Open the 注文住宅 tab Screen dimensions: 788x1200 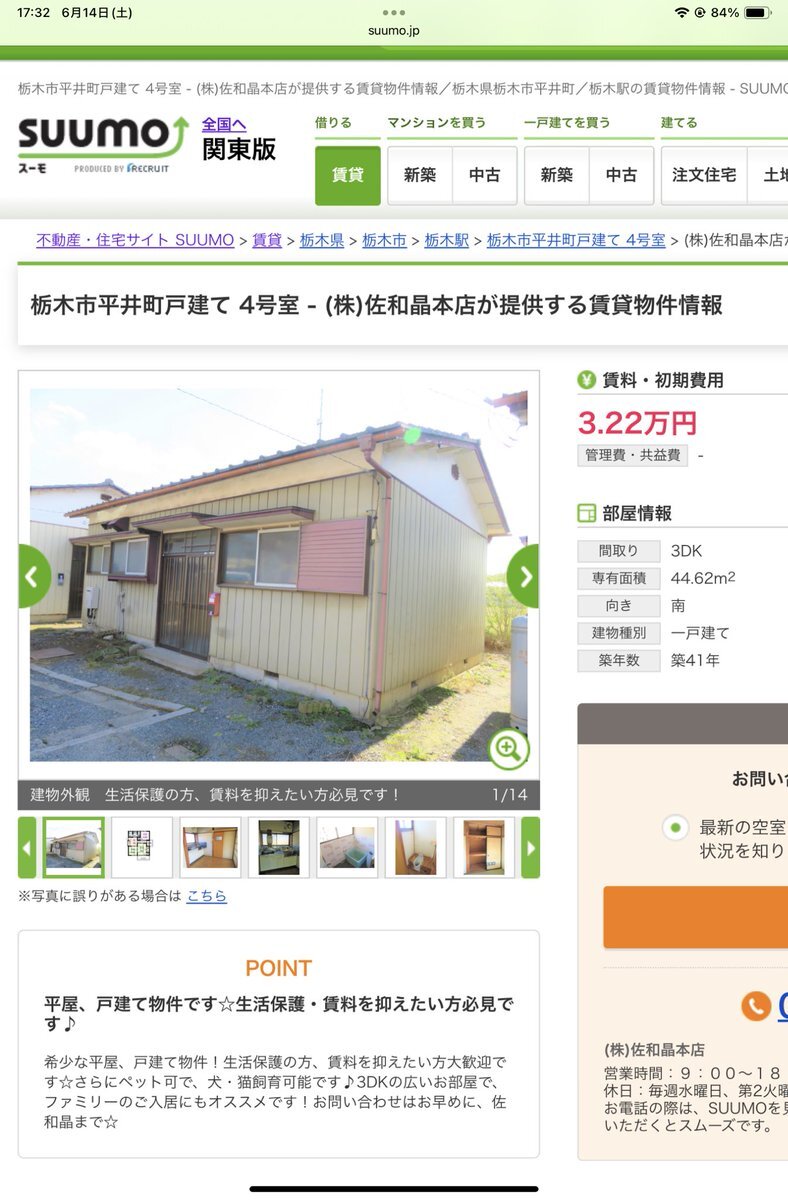tap(704, 175)
